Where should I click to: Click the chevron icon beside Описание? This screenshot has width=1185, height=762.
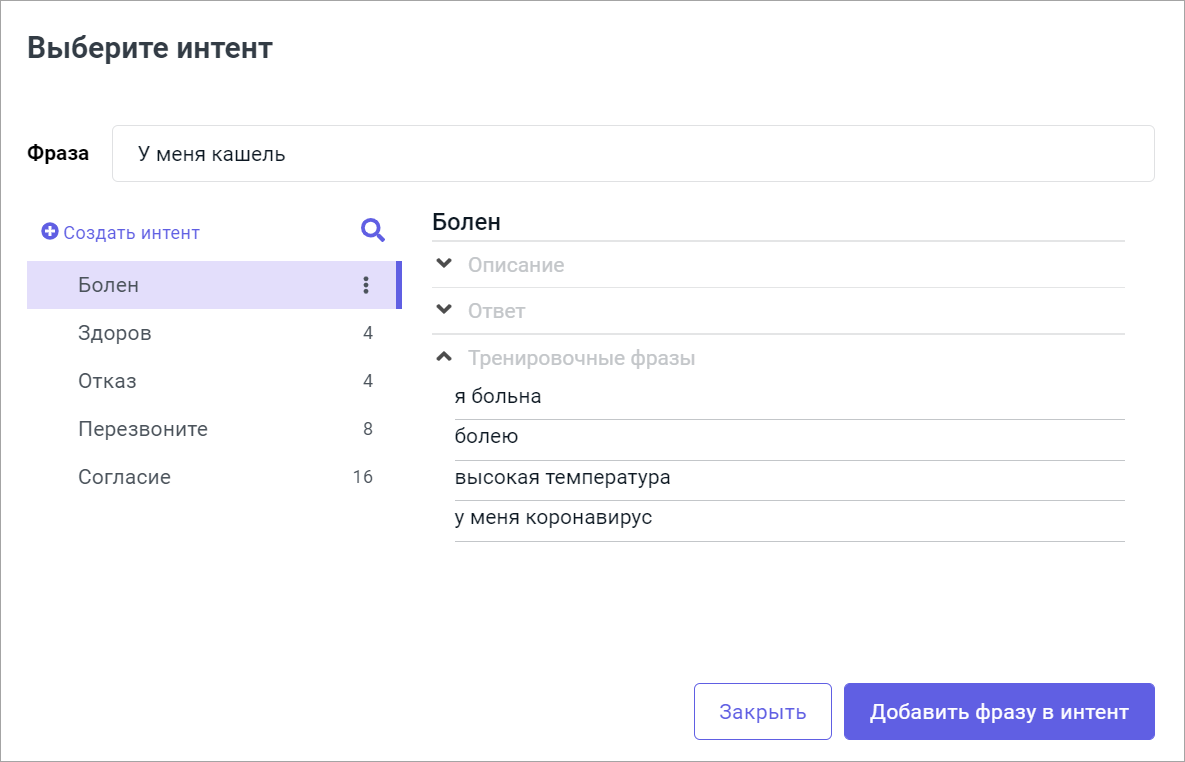(443, 264)
